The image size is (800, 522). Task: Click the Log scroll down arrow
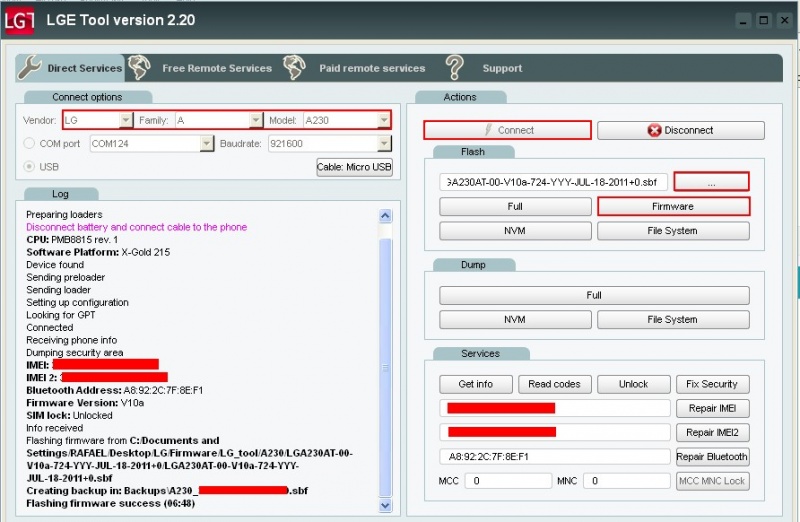click(385, 505)
